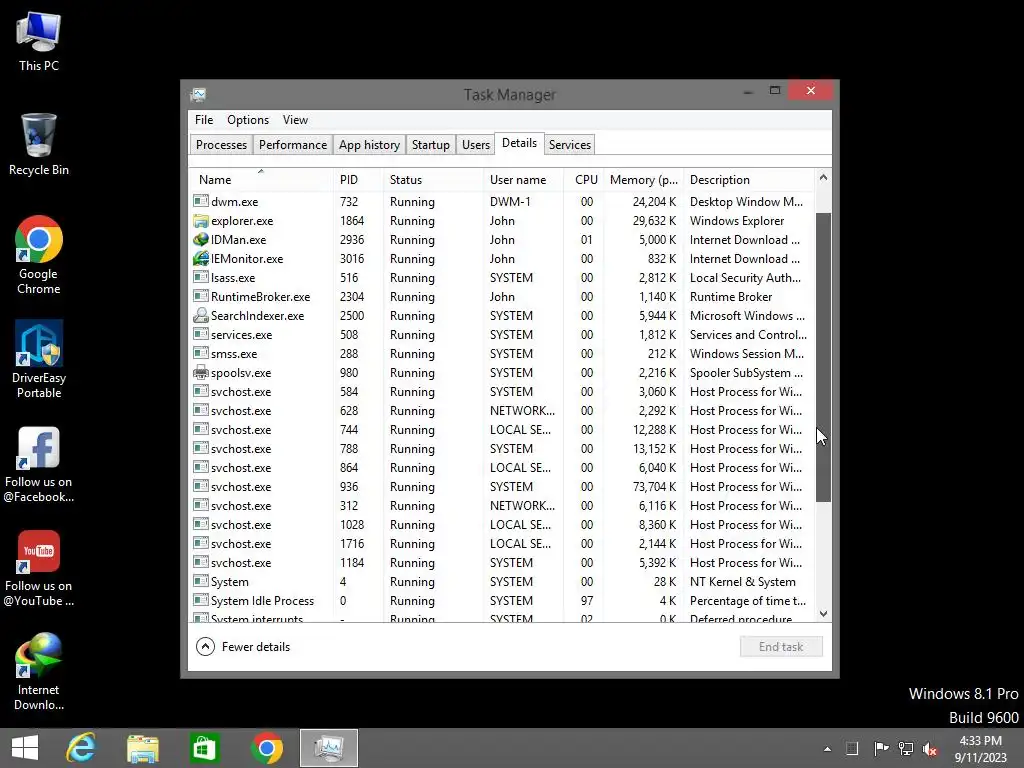The image size is (1024, 768).
Task: Click the scrollbar down arrow
Action: click(x=824, y=613)
